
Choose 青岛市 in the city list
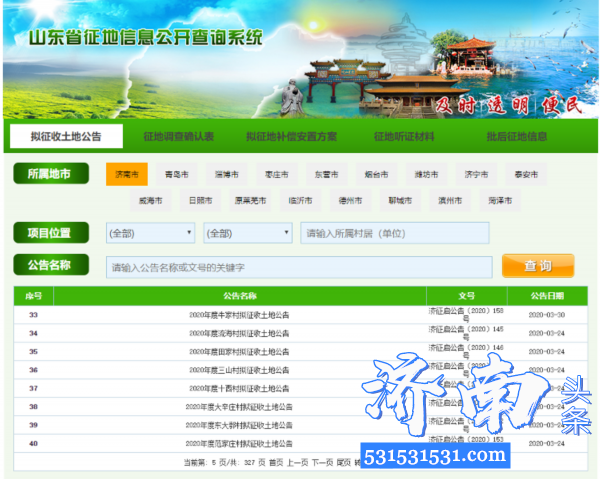[x=177, y=174]
